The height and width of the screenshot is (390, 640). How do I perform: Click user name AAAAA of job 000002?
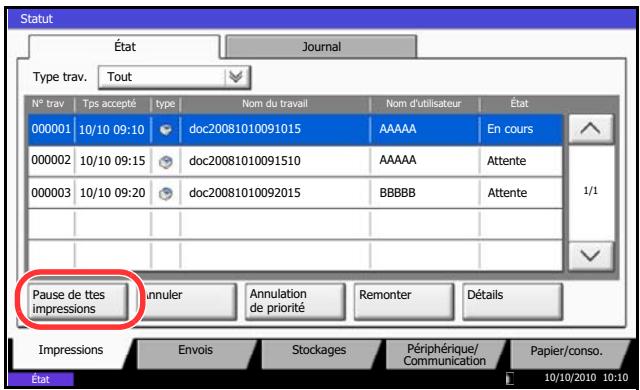coord(398,160)
